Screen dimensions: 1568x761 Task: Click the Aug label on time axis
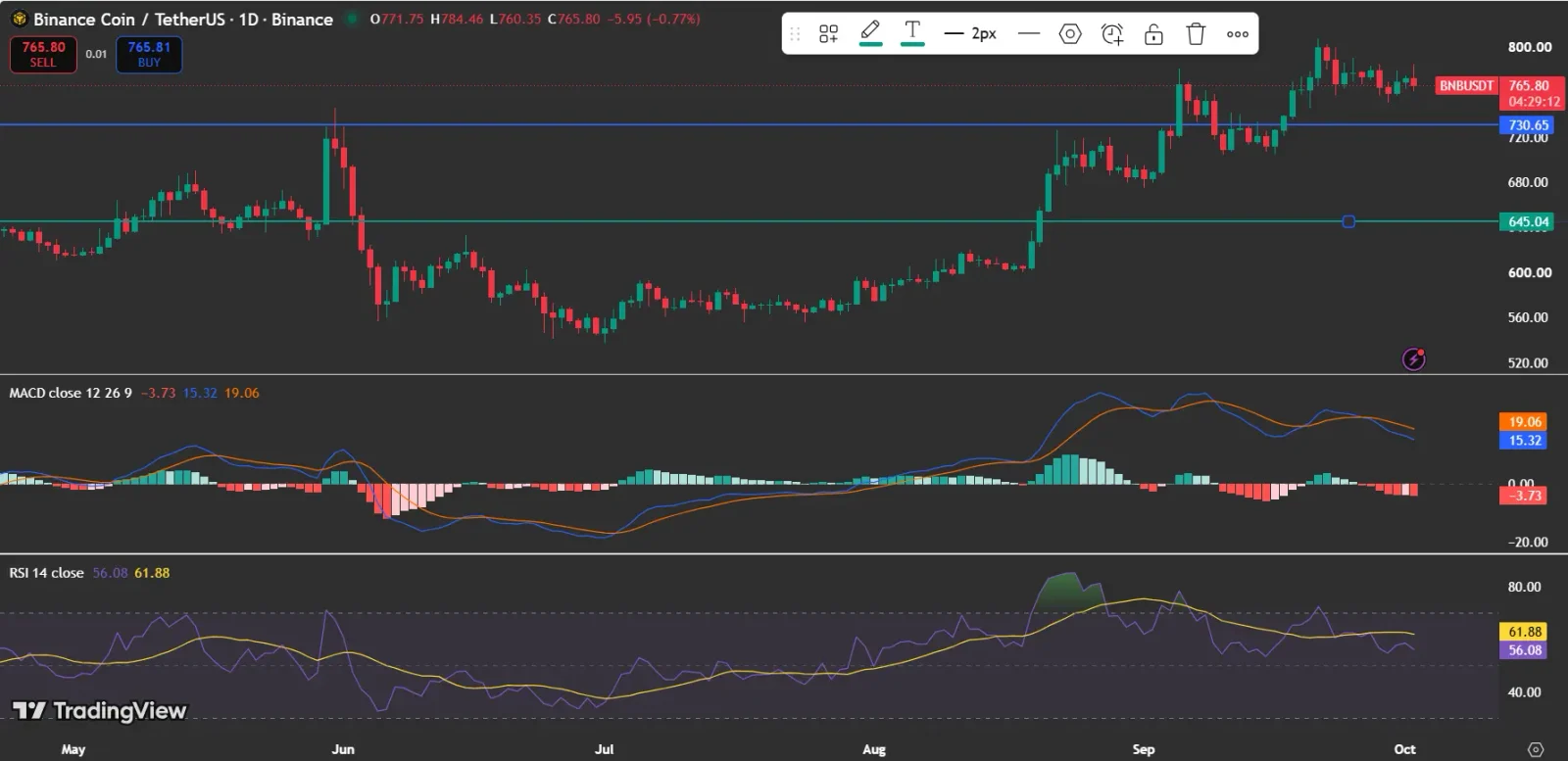coord(874,749)
